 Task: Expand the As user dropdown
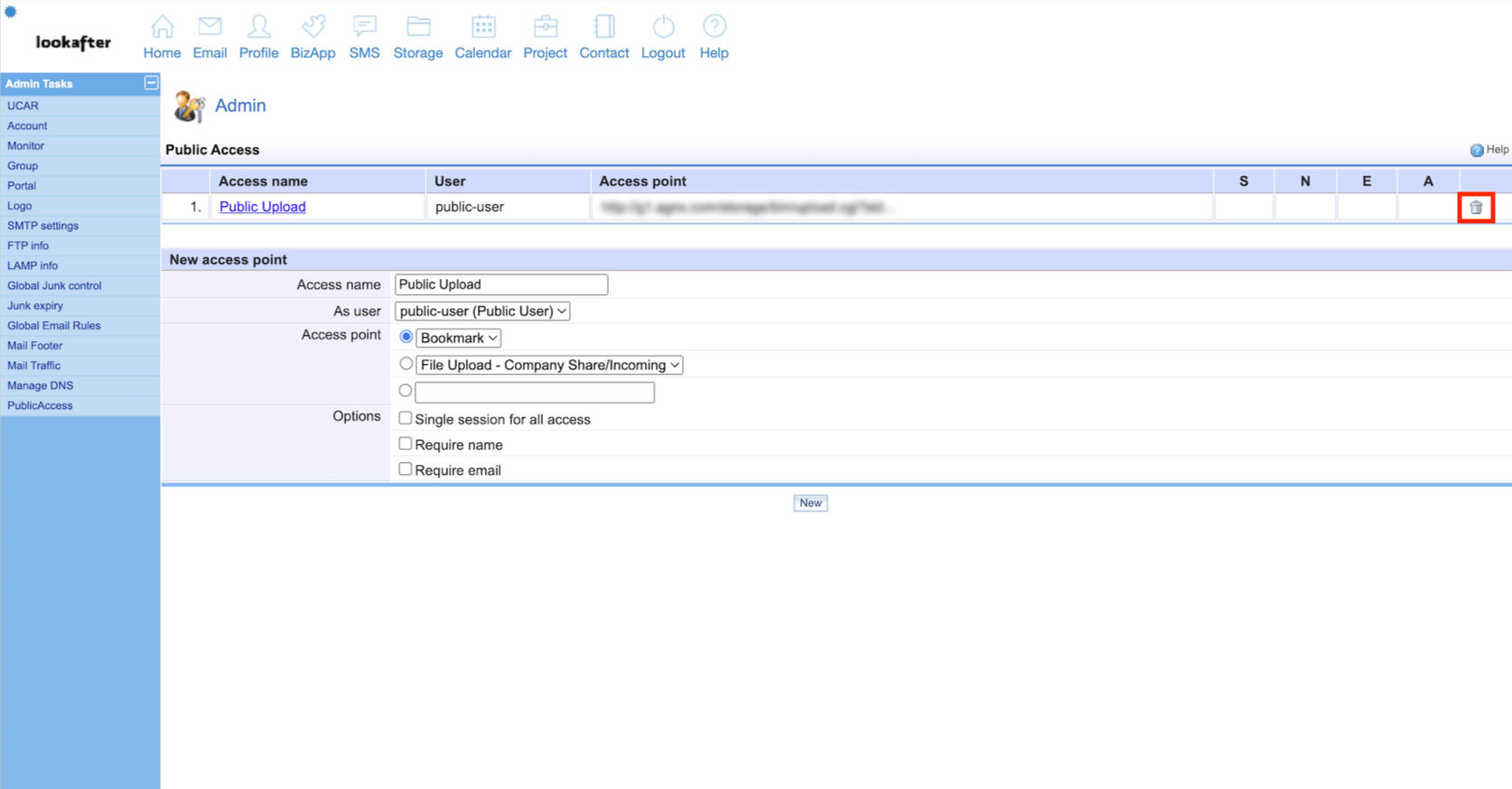coord(482,311)
